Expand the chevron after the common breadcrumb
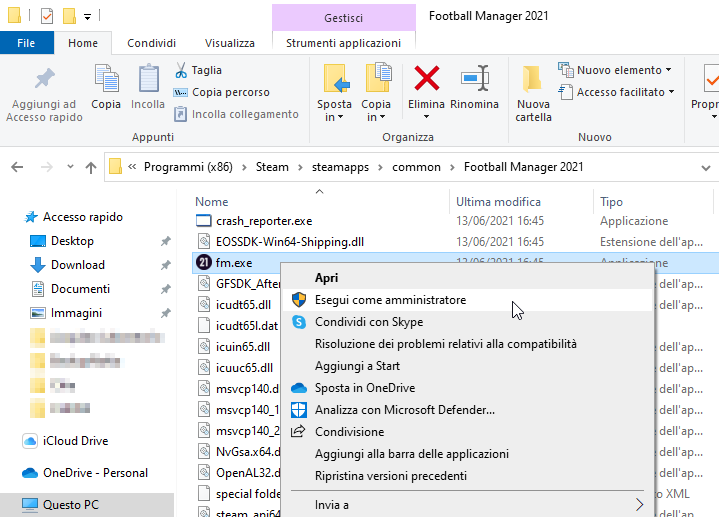 click(453, 167)
